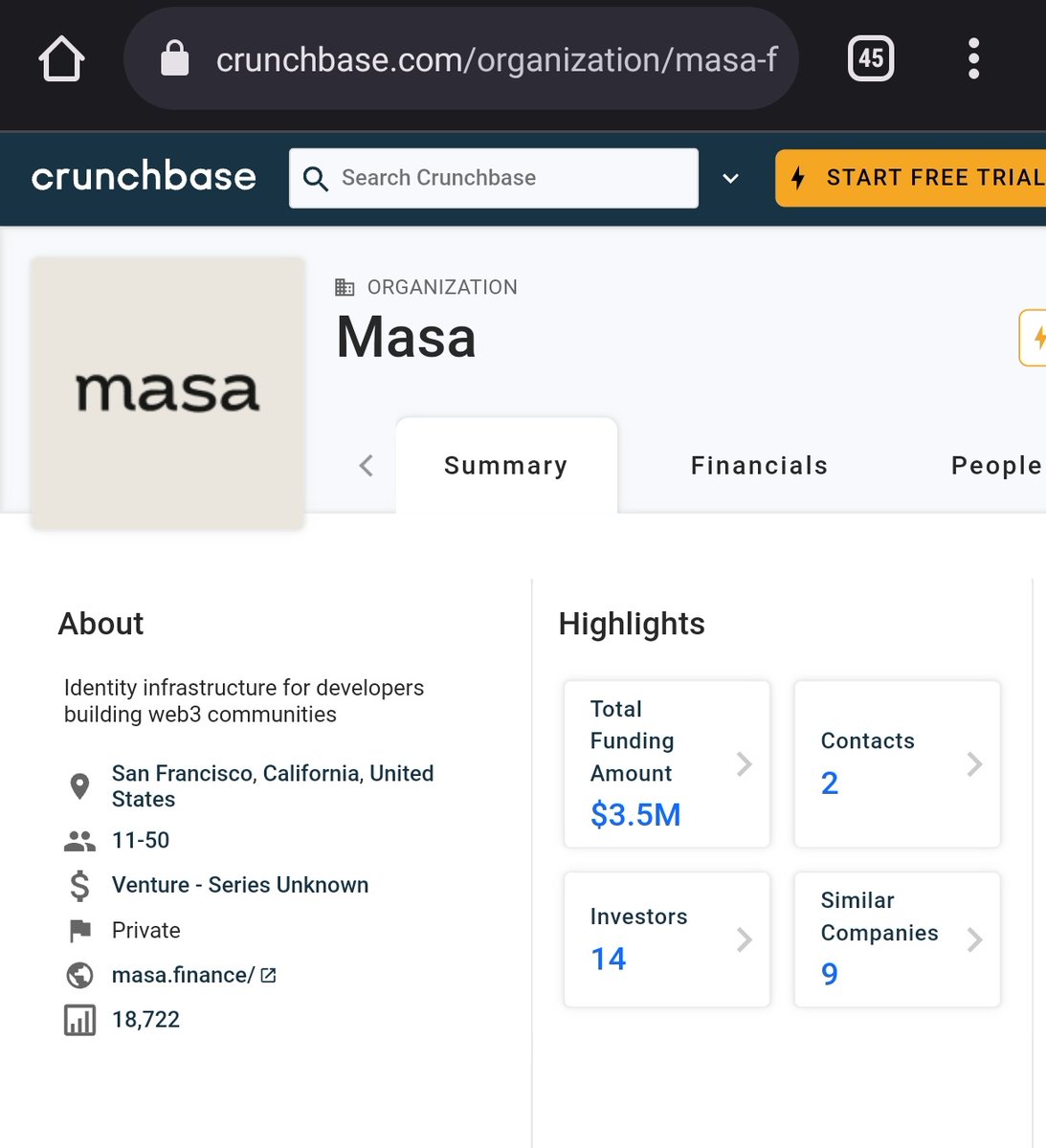The image size is (1046, 1148).
Task: Open the Investors card chevron
Action: point(745,939)
